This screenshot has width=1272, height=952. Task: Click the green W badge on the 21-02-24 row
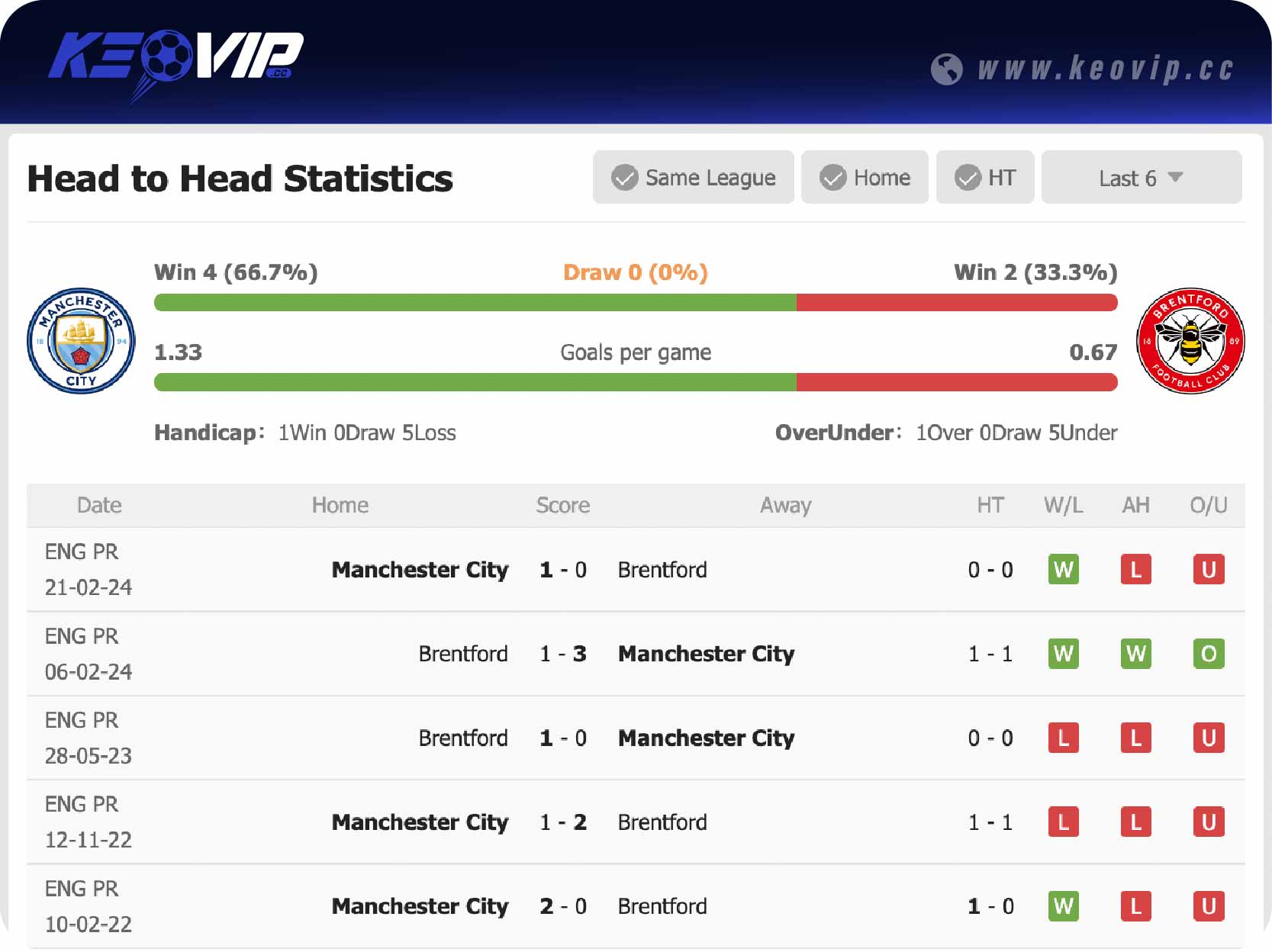pos(1063,569)
